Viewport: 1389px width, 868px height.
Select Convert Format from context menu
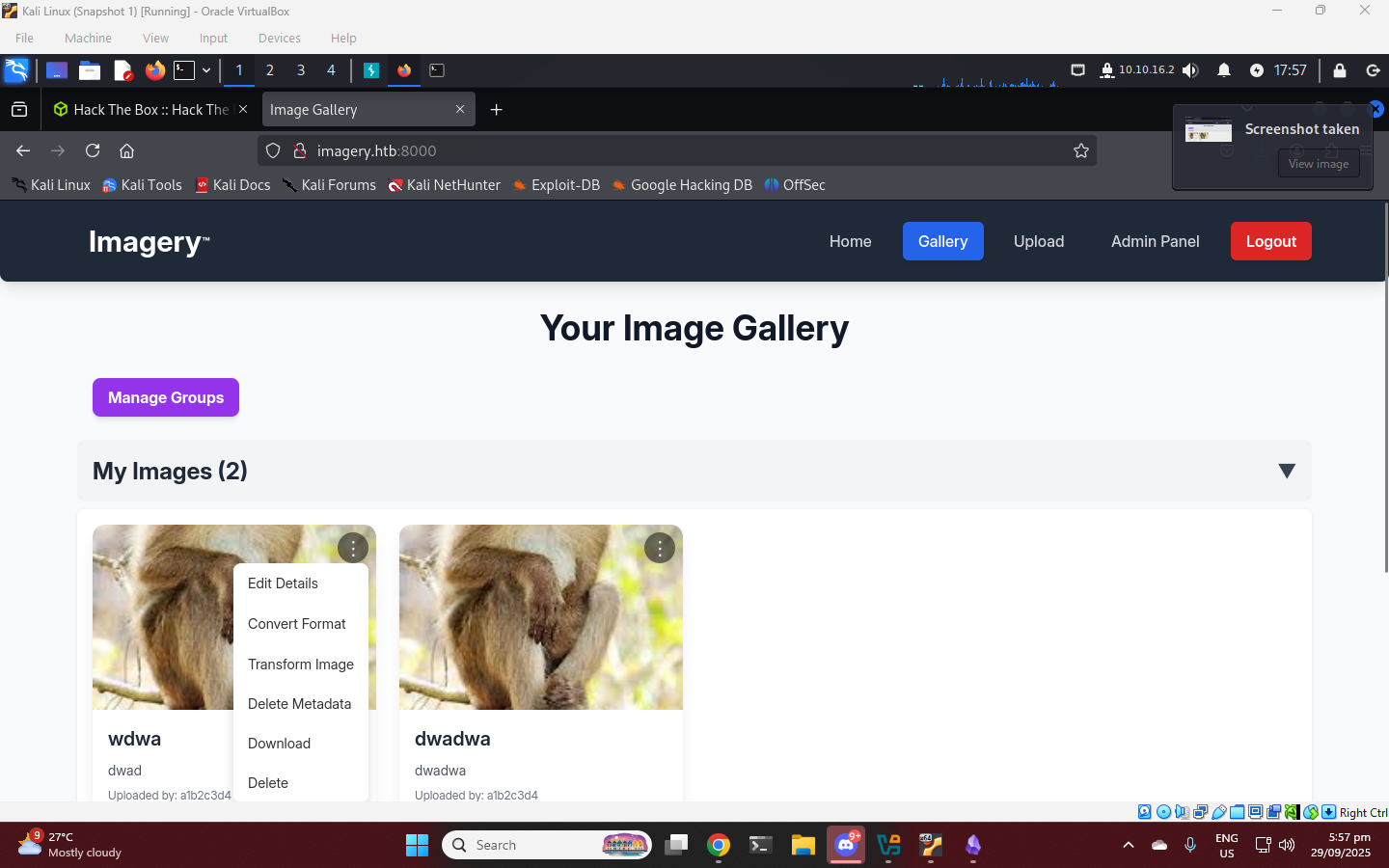(x=296, y=624)
